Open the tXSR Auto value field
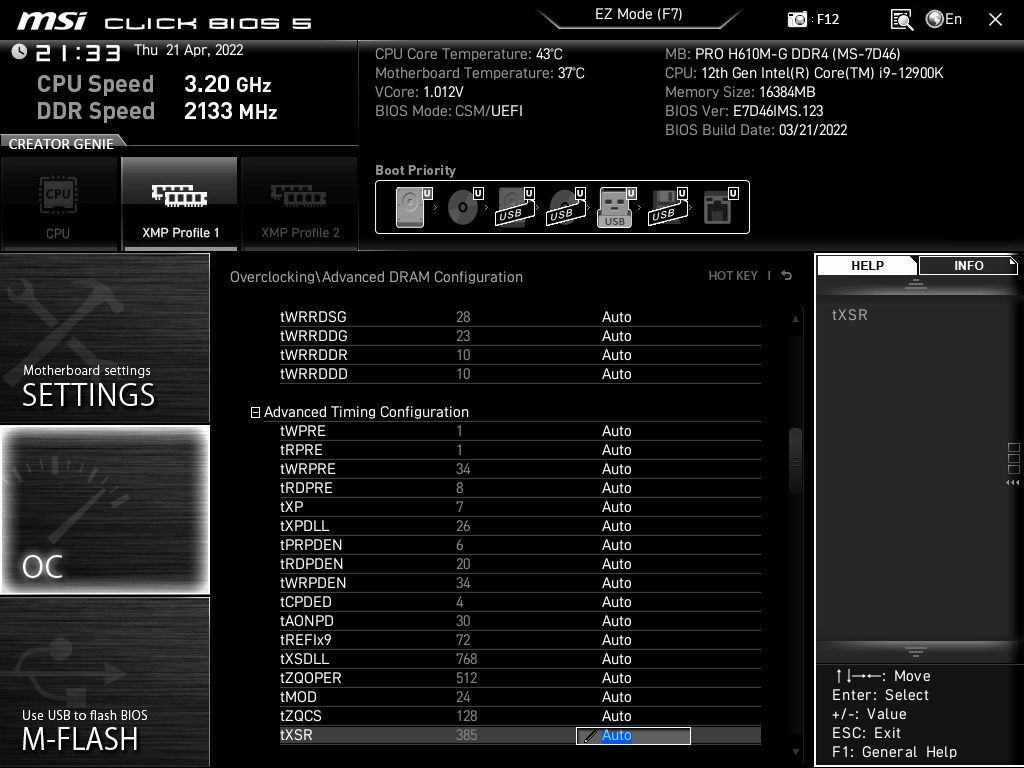Screen dimensions: 1024x768 pos(633,735)
